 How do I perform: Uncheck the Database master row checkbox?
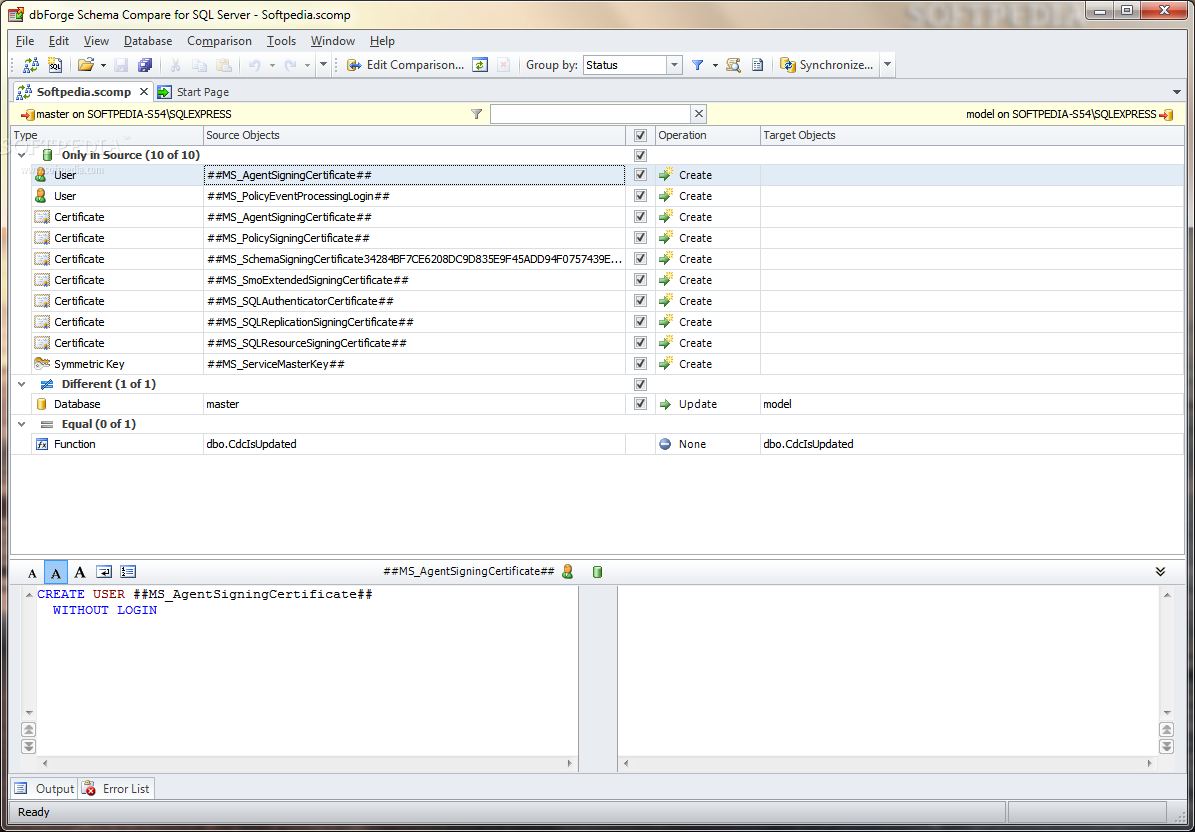[640, 404]
